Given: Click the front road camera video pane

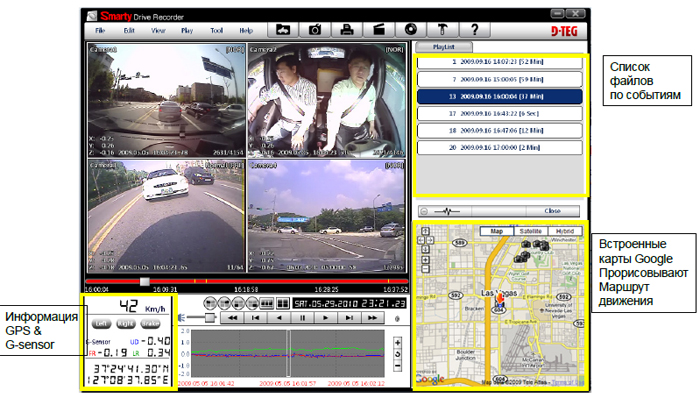Looking at the screenshot, I should pos(166,100).
